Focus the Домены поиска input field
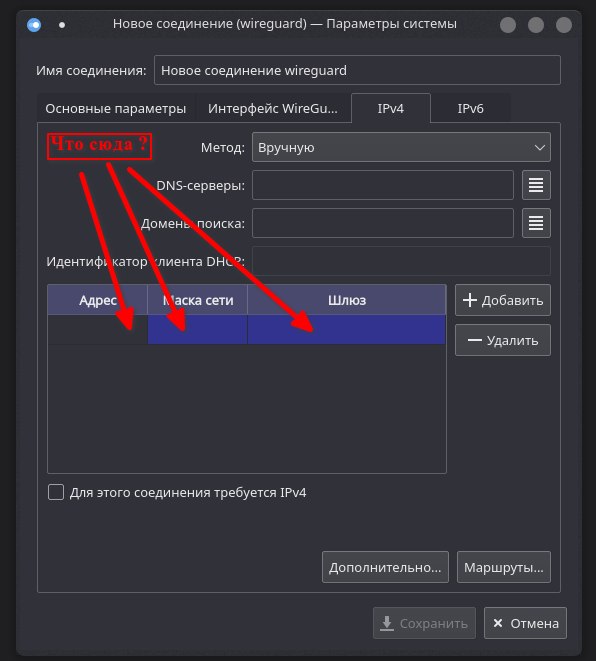Image resolution: width=596 pixels, height=661 pixels. click(383, 223)
